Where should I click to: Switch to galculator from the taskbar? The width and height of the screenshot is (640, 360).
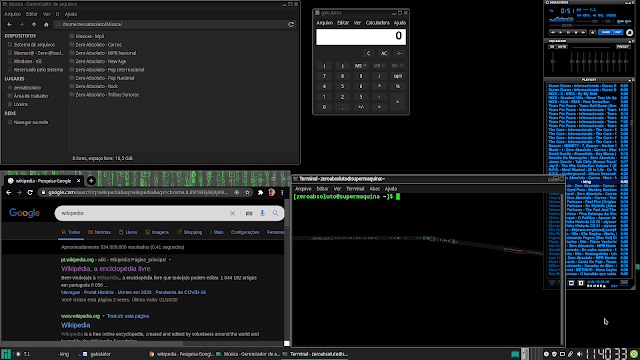pyautogui.click(x=97, y=354)
